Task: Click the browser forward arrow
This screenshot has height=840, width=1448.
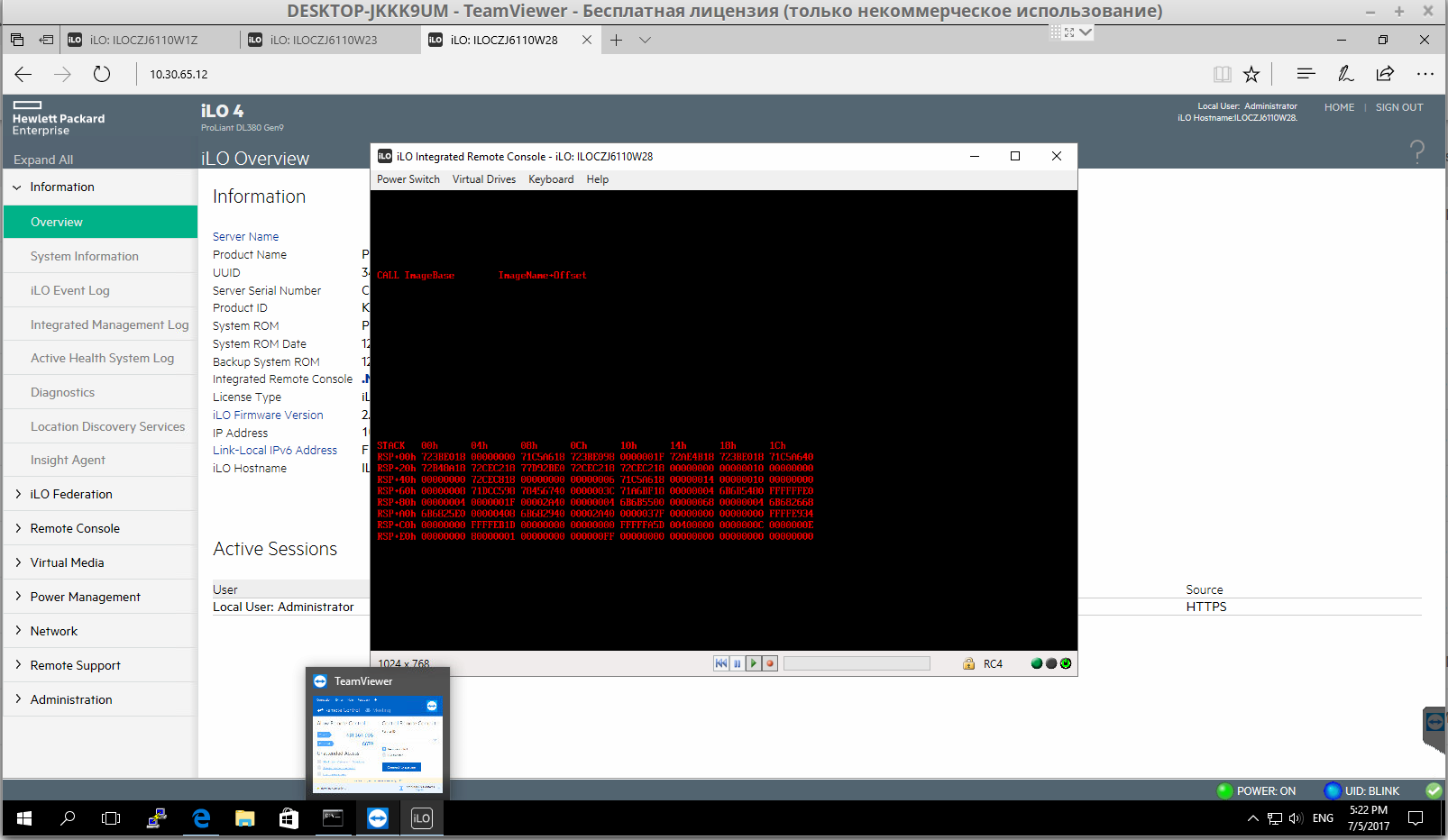Action: 62,74
